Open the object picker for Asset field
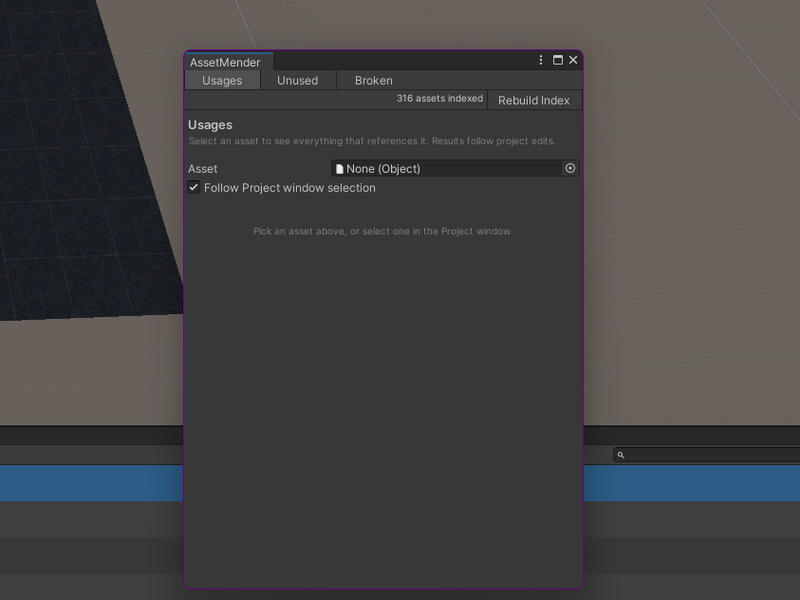The image size is (800, 600). click(570, 168)
